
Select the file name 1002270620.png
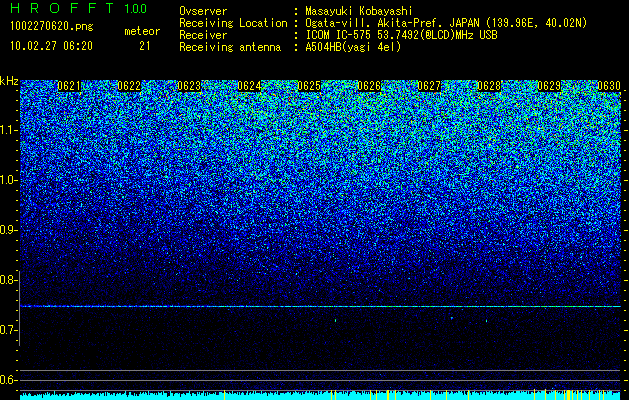[x=52, y=26]
